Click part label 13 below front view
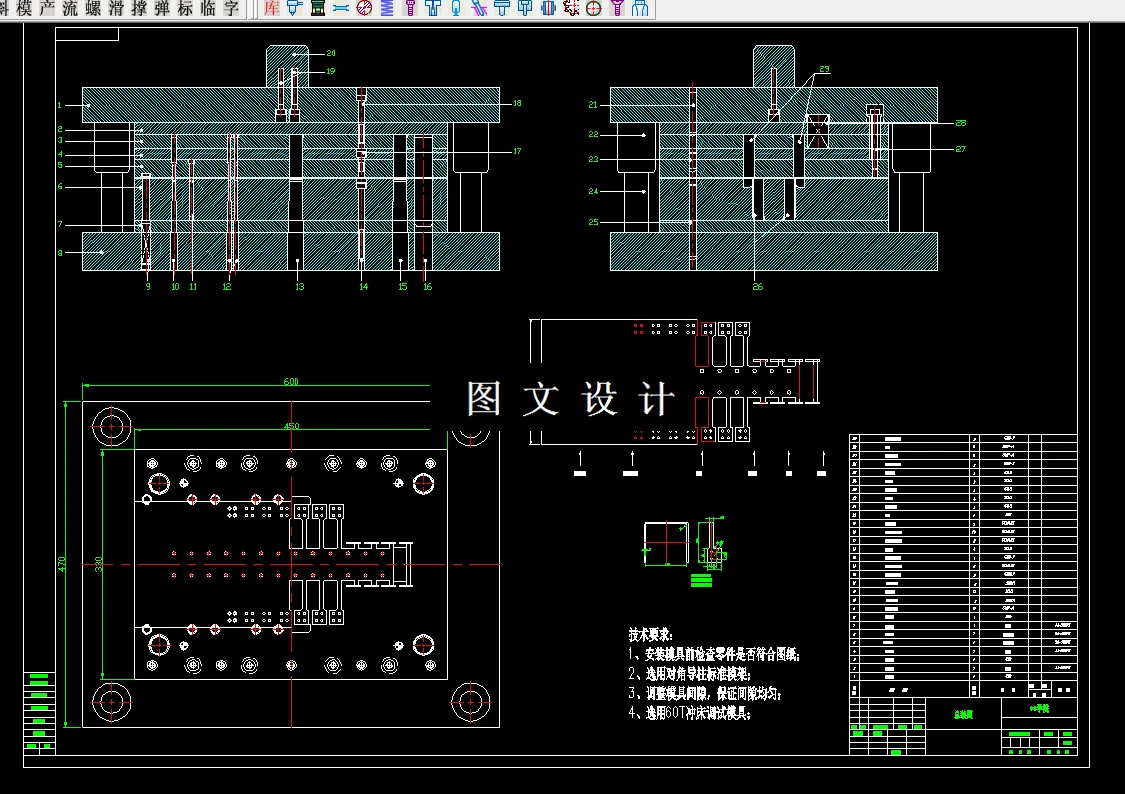This screenshot has height=794, width=1125. (299, 286)
